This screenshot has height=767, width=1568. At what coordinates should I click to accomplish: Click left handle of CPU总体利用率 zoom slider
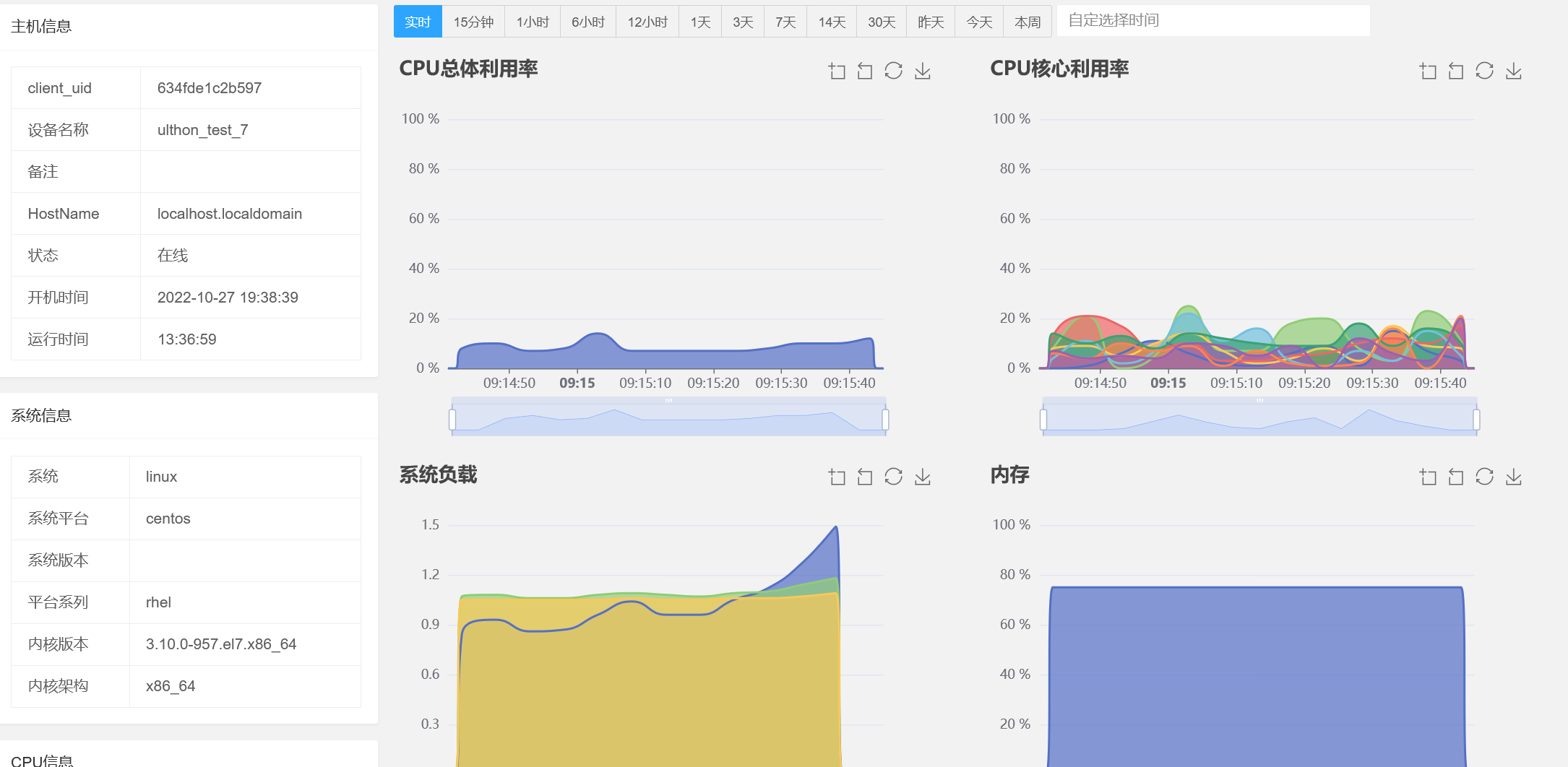(x=452, y=420)
